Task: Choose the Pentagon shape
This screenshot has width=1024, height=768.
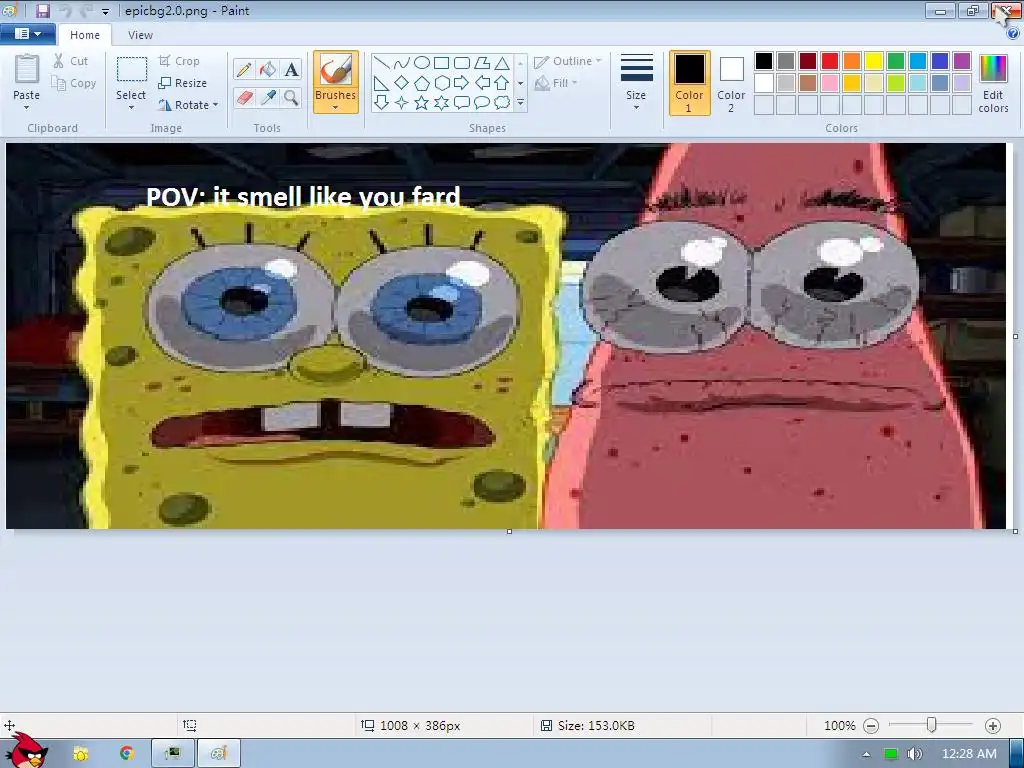Action: click(422, 83)
